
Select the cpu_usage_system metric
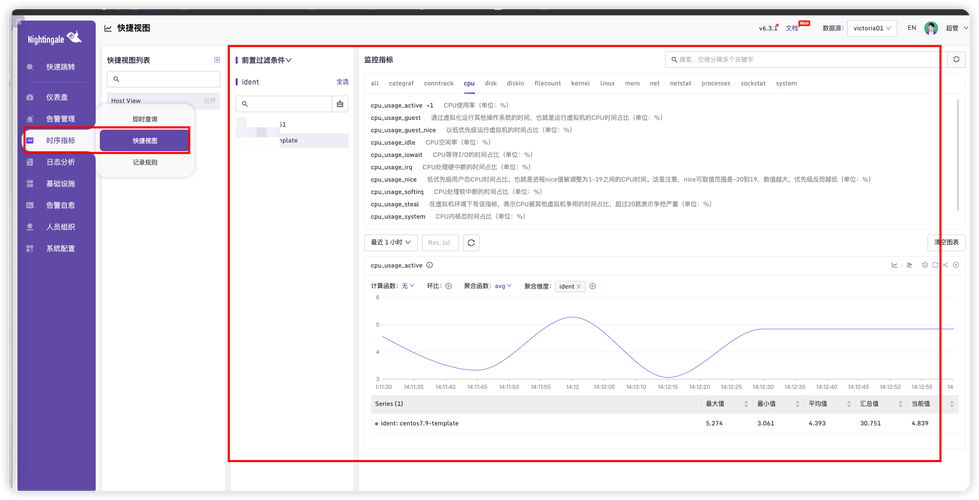tap(398, 217)
